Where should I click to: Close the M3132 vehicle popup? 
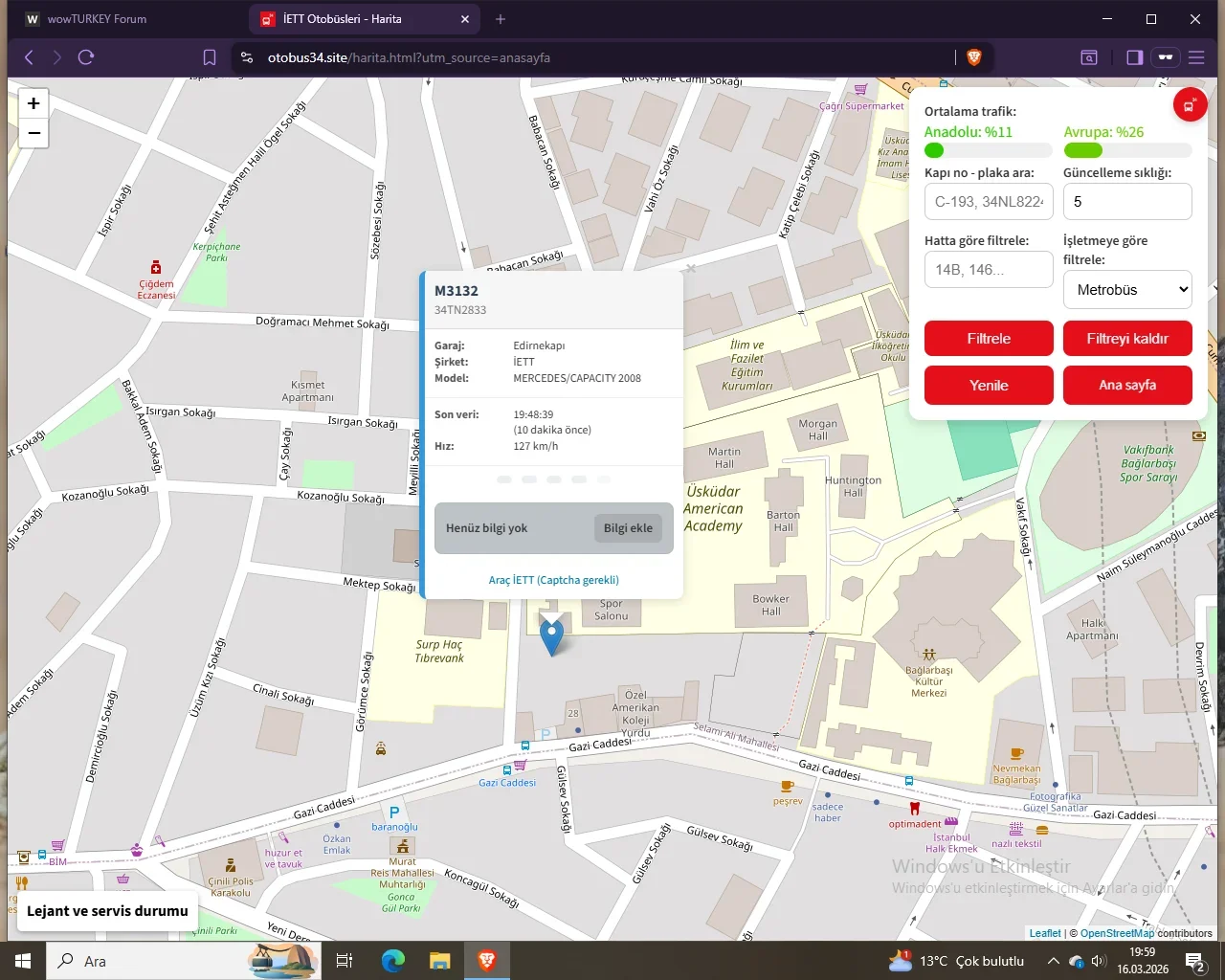click(x=690, y=268)
